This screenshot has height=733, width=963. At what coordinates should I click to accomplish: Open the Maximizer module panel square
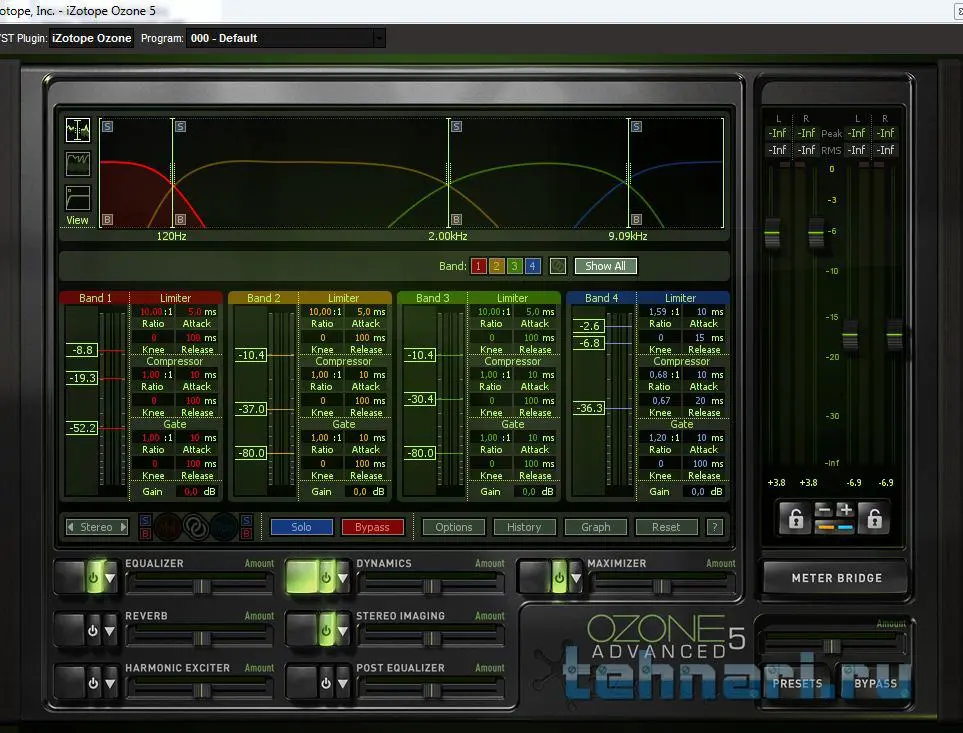click(x=534, y=578)
